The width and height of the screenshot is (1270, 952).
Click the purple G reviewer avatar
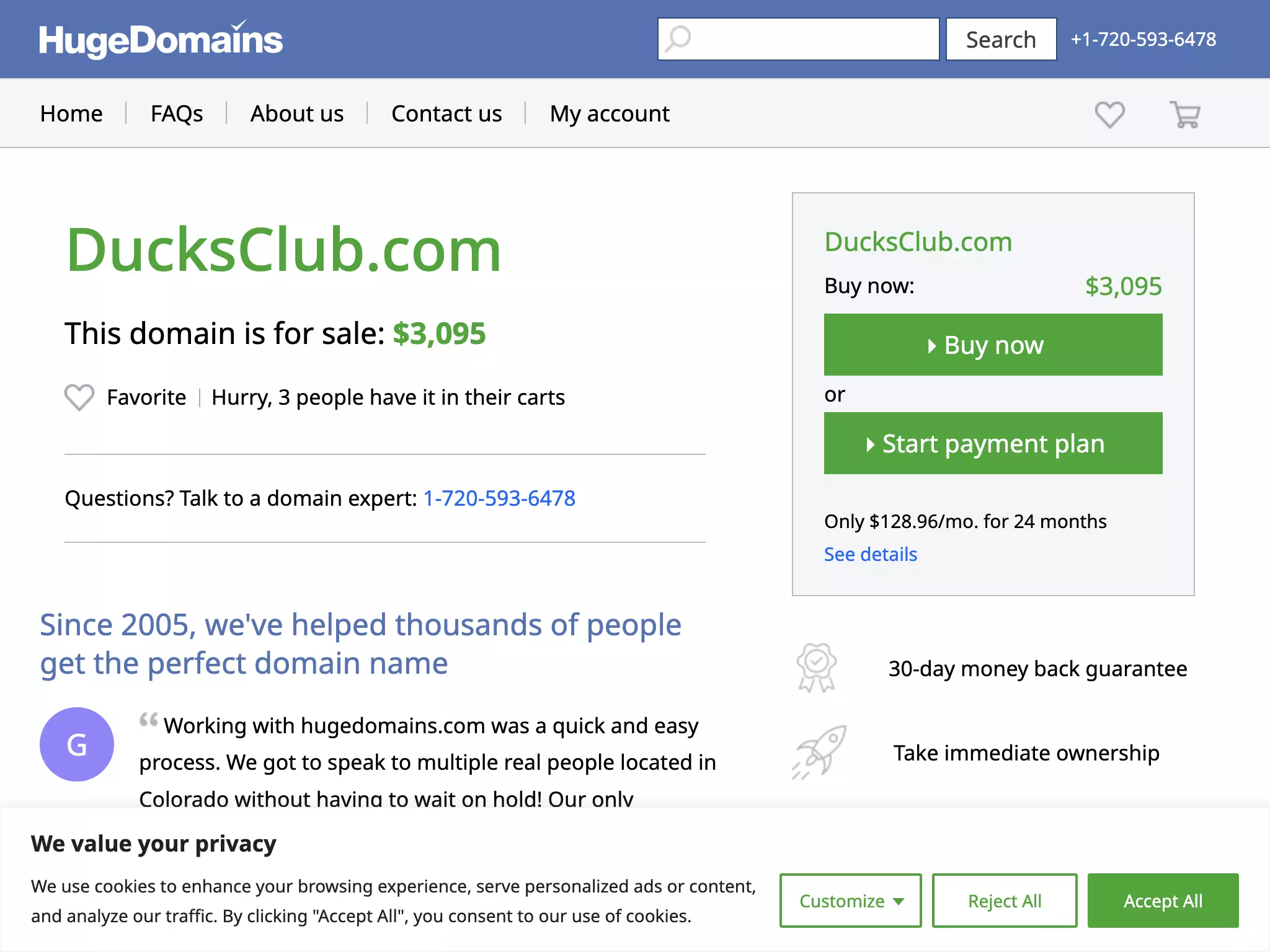pyautogui.click(x=77, y=744)
